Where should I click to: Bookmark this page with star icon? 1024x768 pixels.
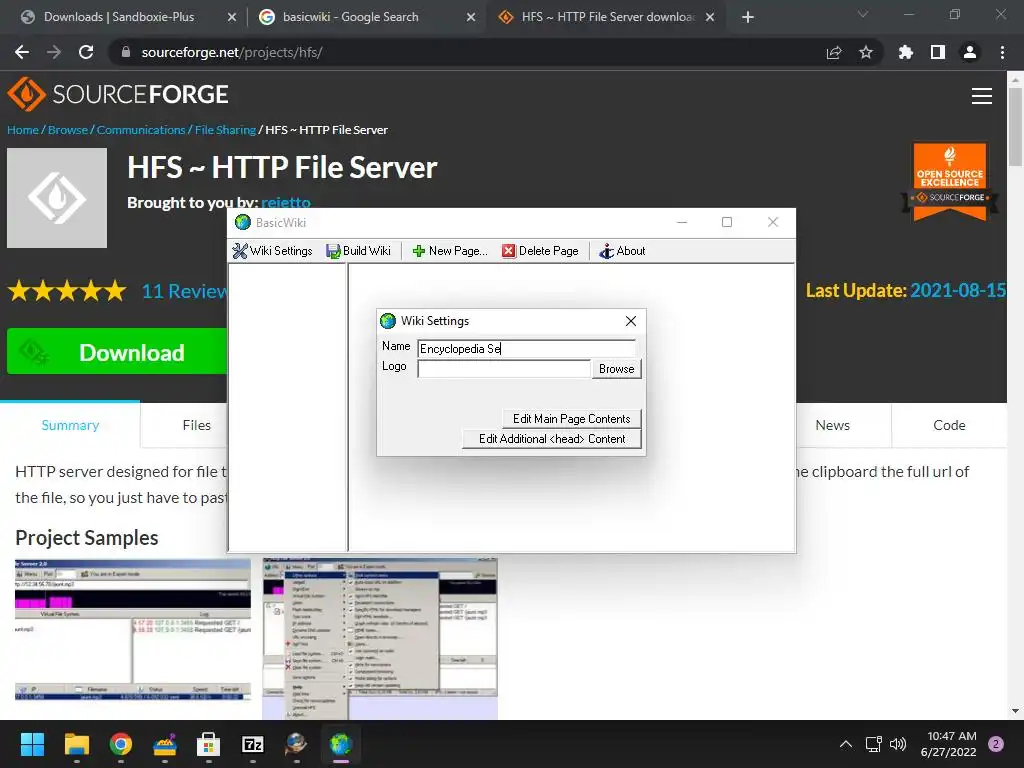click(x=866, y=52)
